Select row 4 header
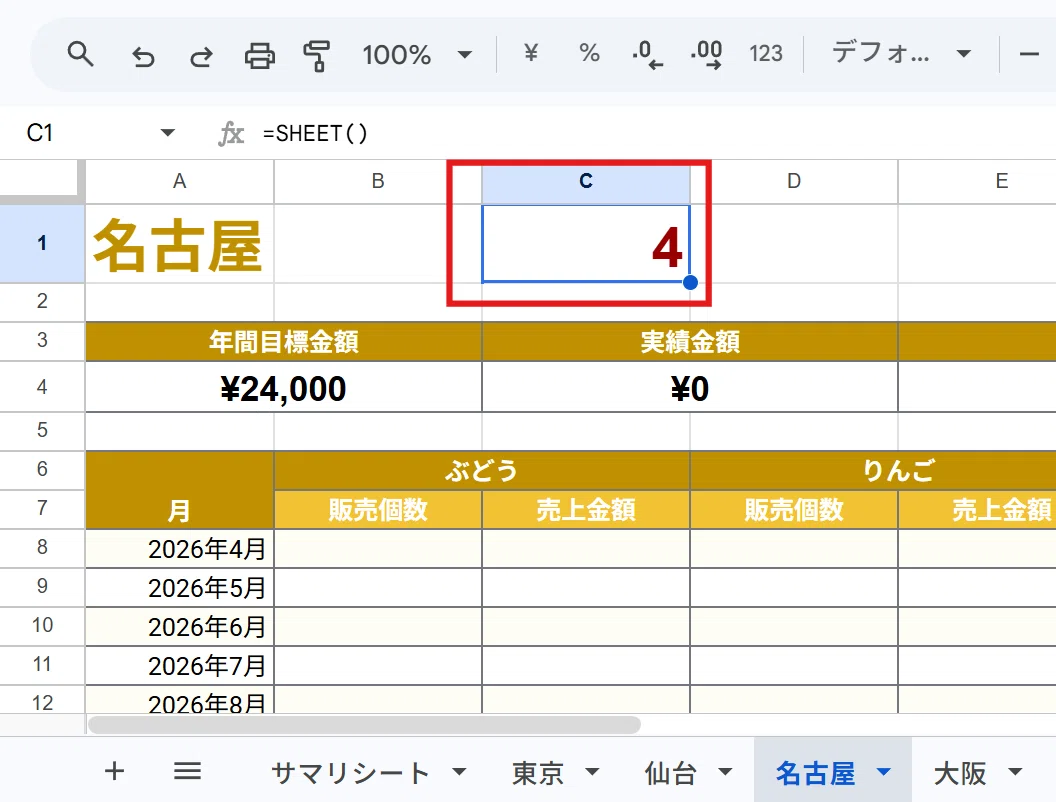This screenshot has width=1056, height=802. click(x=42, y=387)
